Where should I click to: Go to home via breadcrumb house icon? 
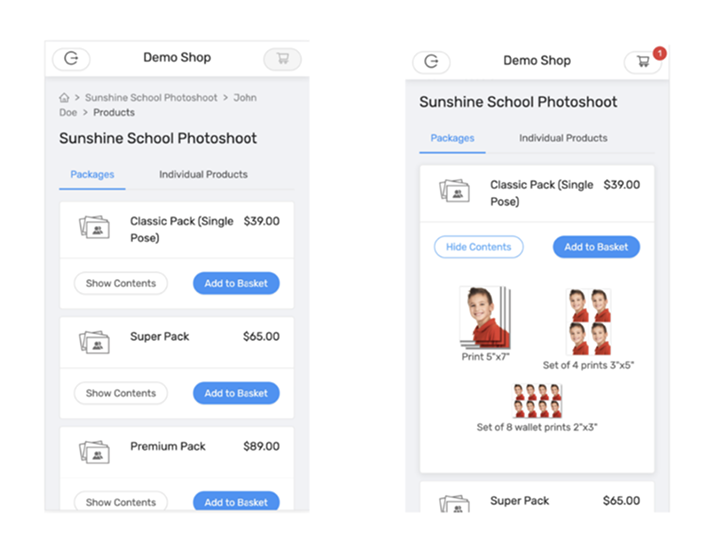(64, 97)
